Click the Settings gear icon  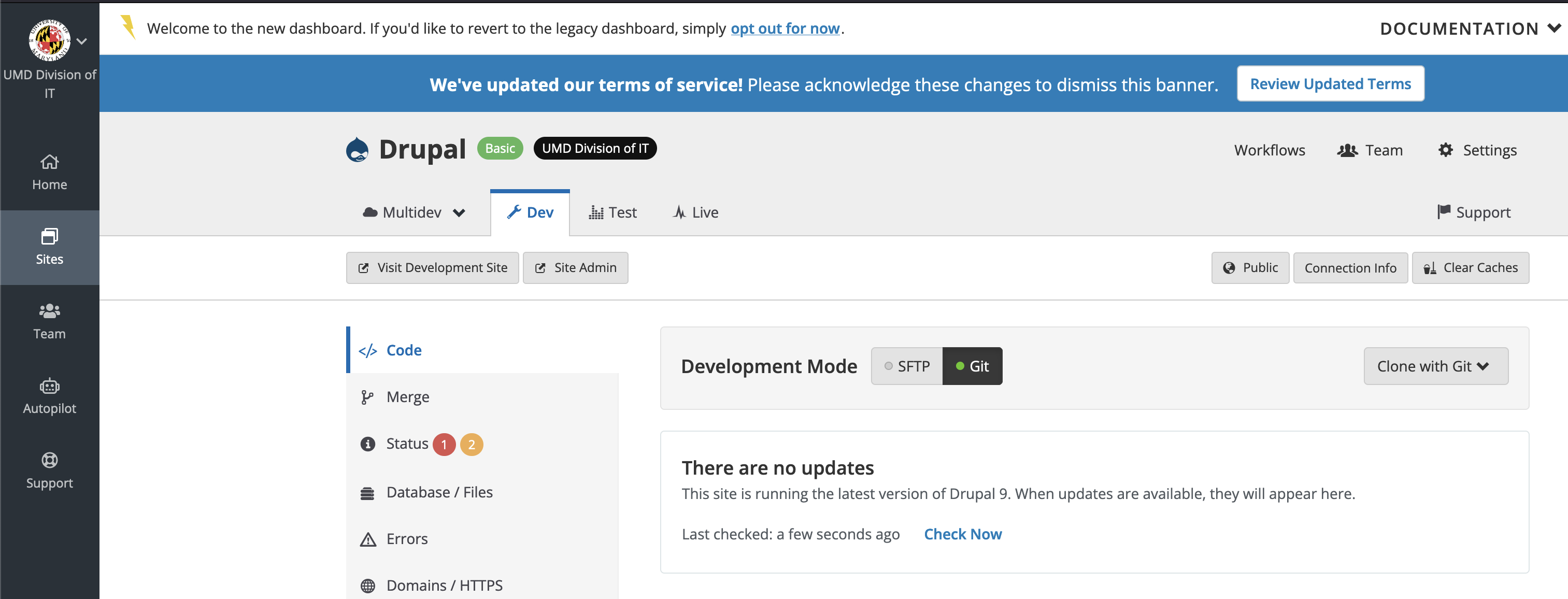click(x=1446, y=150)
